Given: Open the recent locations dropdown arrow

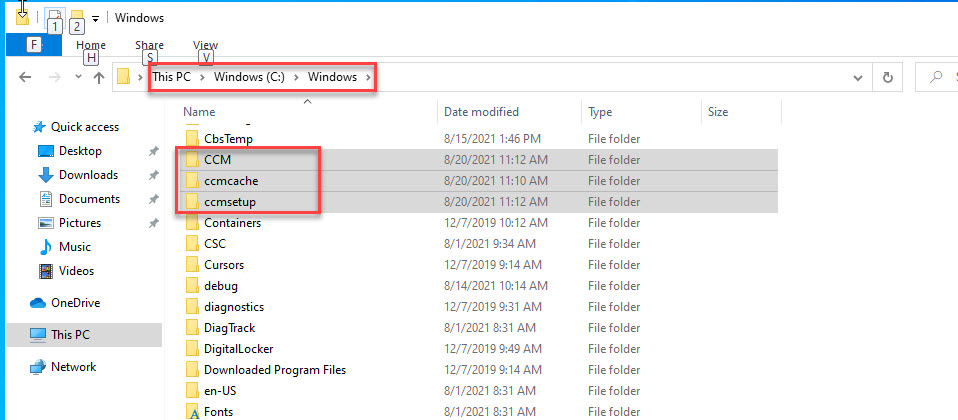Looking at the screenshot, I should pyautogui.click(x=76, y=78).
